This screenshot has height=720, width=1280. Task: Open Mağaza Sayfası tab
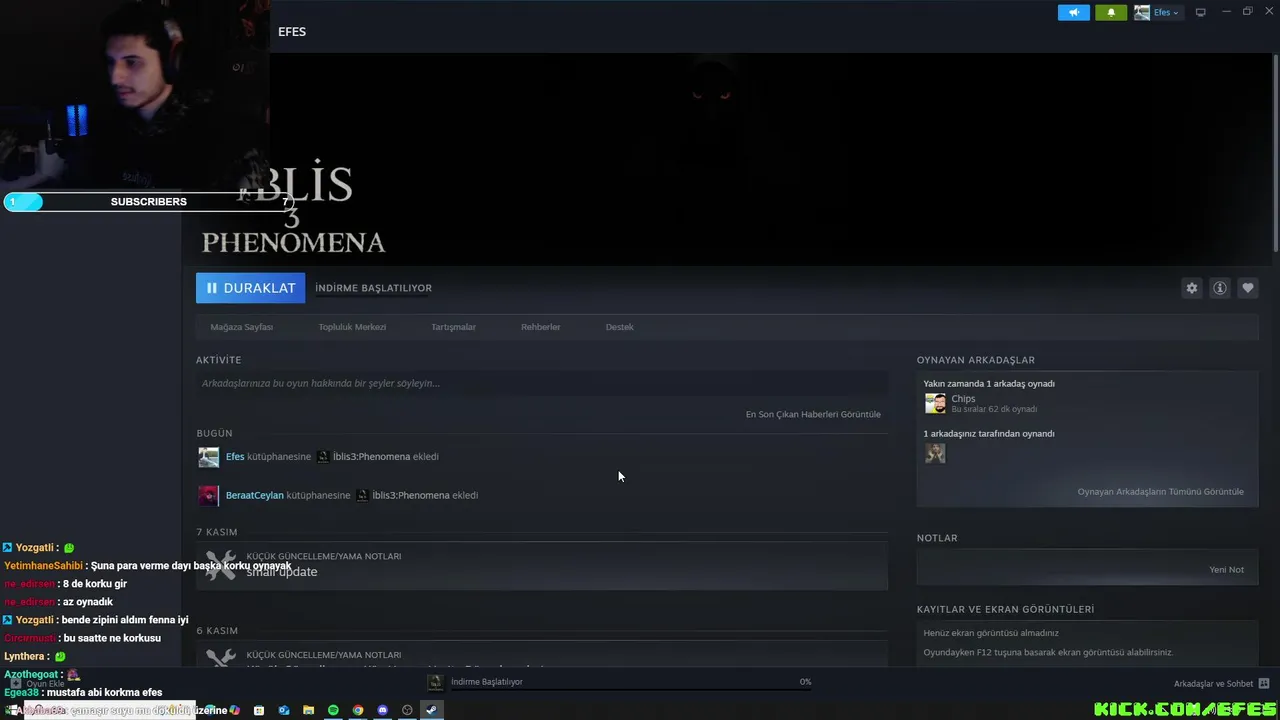241,327
